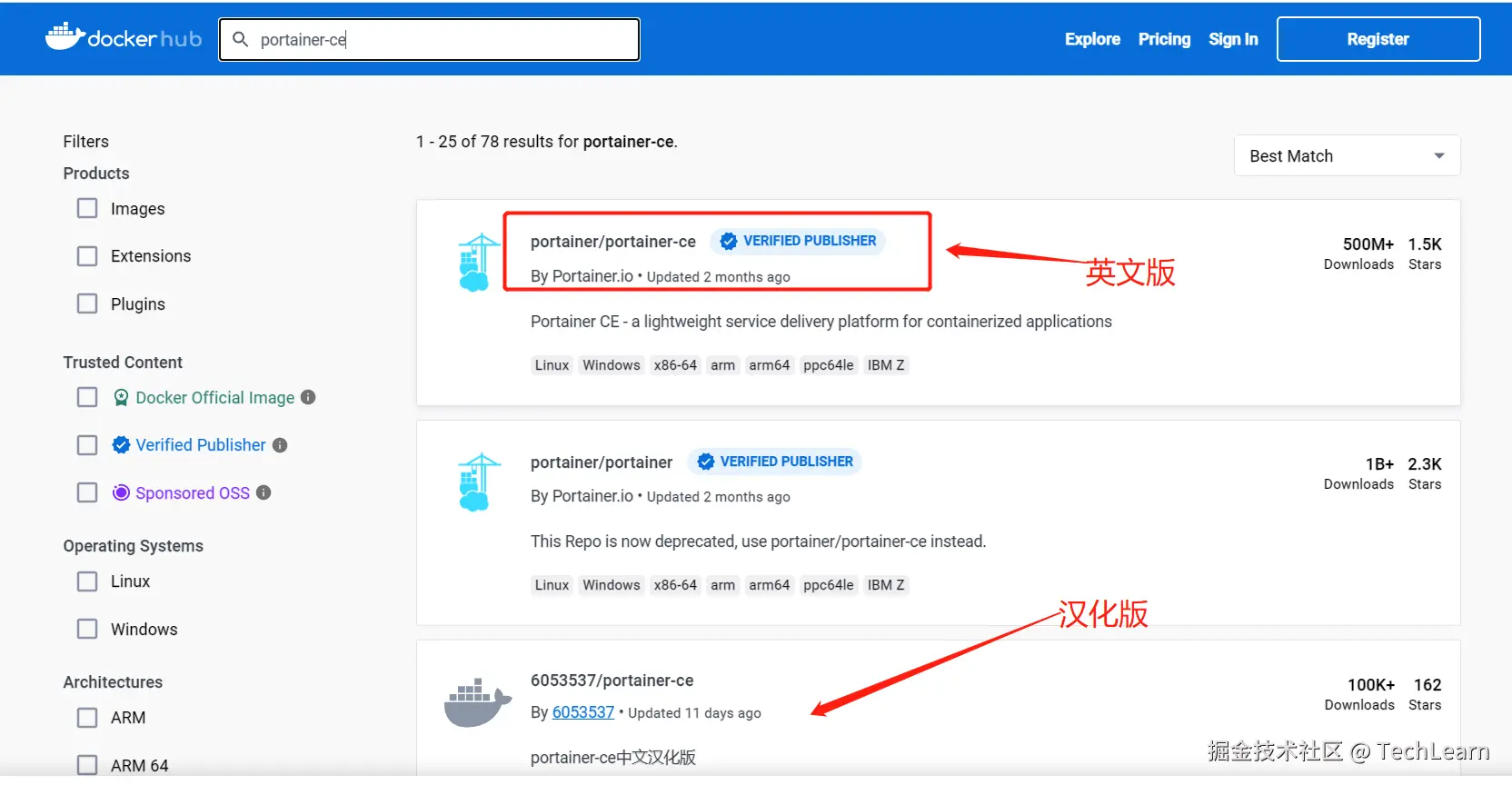Open Explore in top navigation
Screen dimensions: 1512x785
click(1092, 39)
